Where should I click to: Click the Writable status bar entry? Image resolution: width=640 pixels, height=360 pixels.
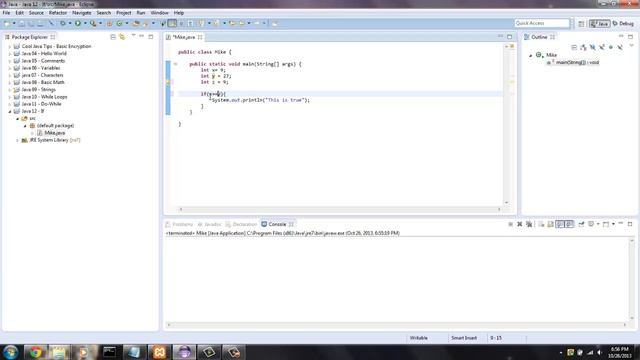(418, 338)
